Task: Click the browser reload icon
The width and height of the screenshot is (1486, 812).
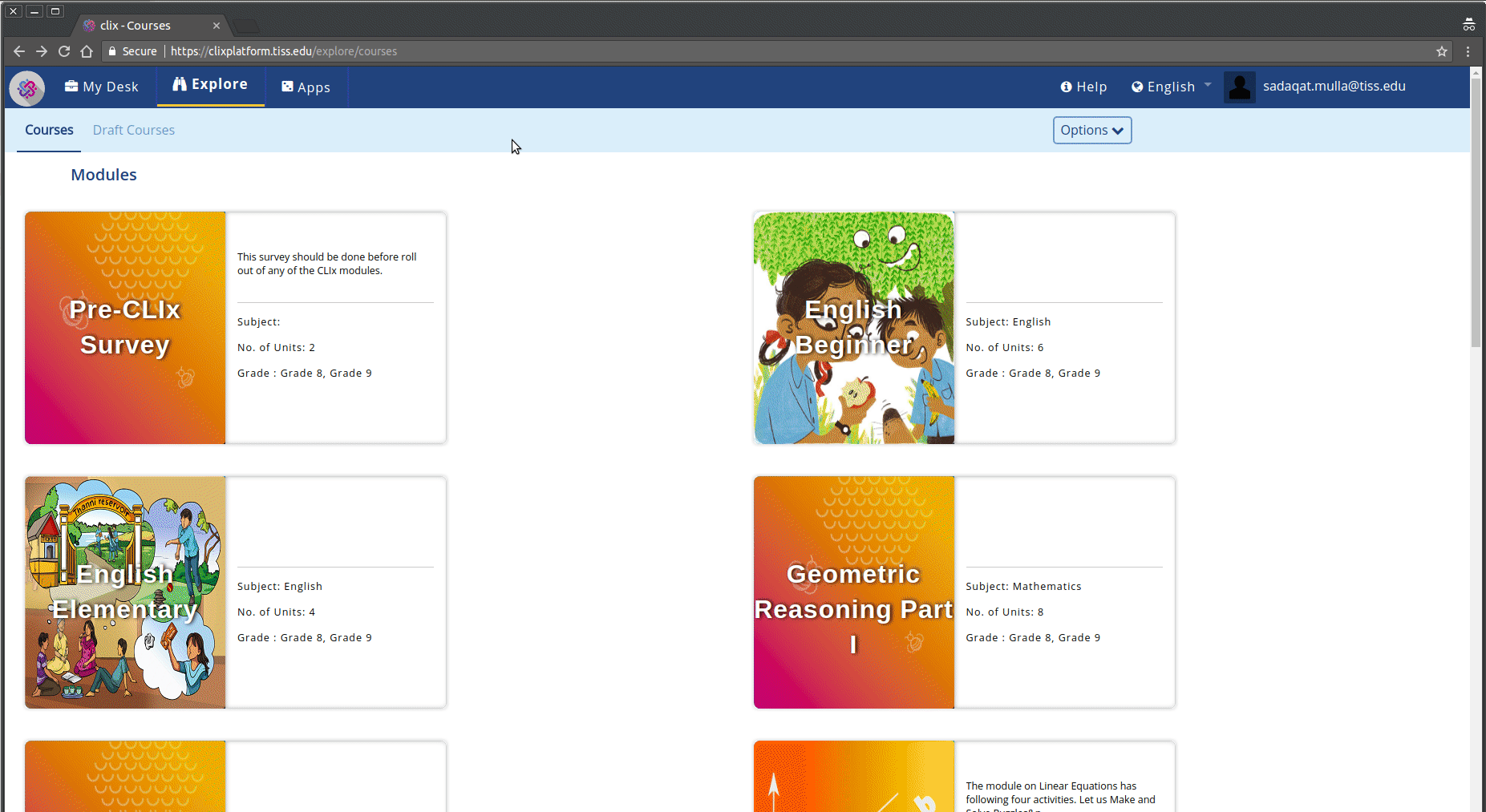Action: [64, 51]
